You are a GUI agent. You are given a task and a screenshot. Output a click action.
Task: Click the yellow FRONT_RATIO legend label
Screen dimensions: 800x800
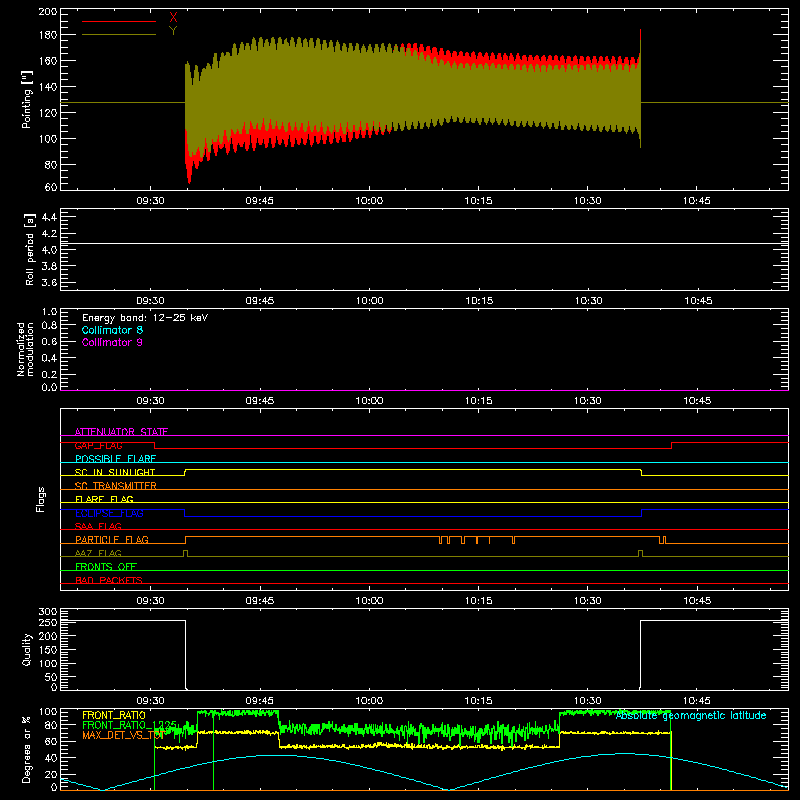[x=114, y=715]
